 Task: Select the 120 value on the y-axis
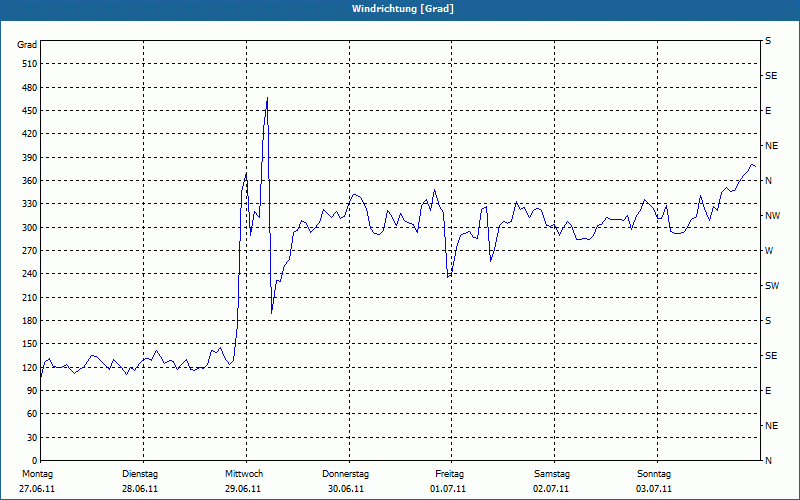(x=30, y=367)
